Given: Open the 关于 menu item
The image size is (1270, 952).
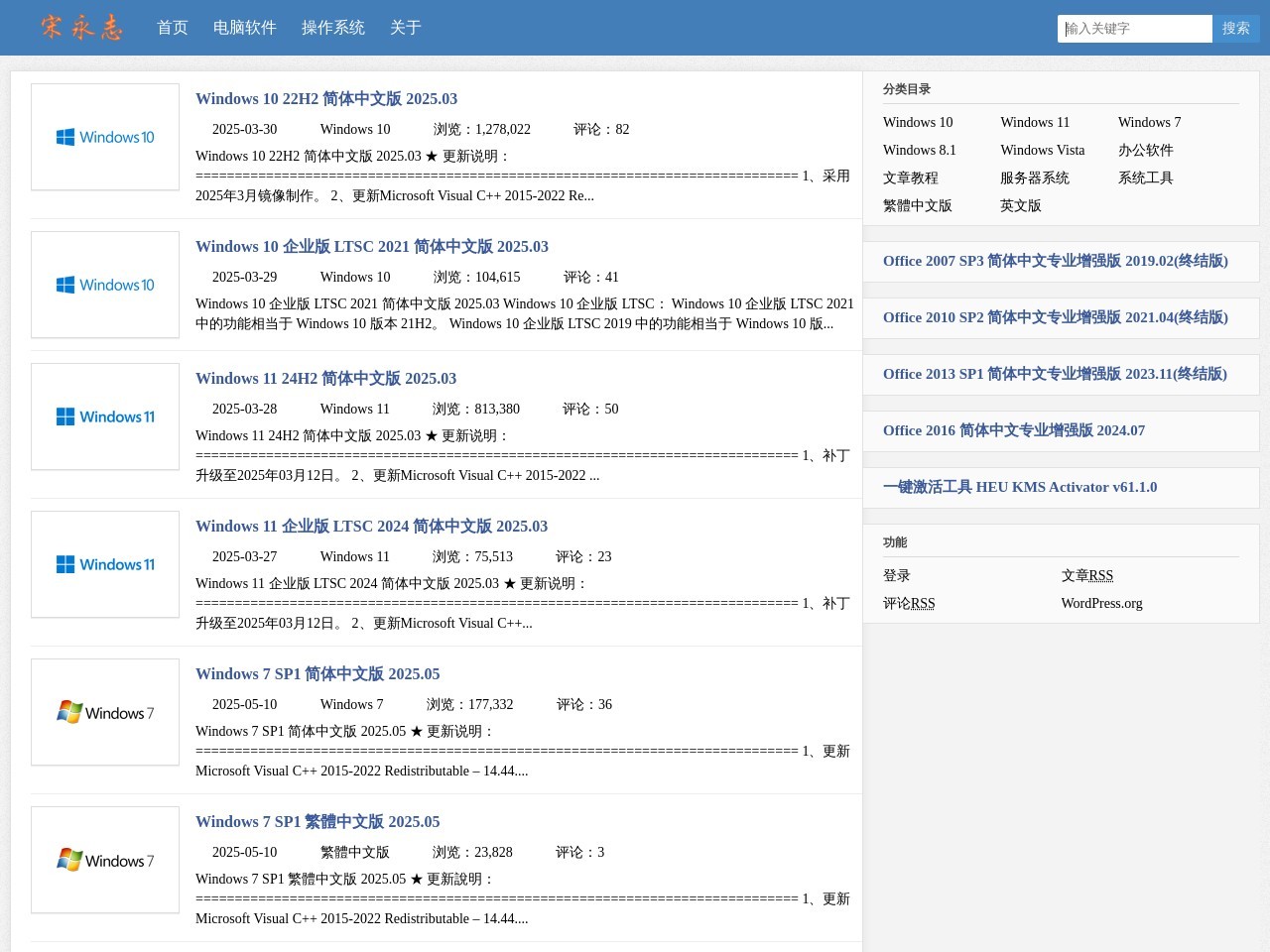Looking at the screenshot, I should [x=406, y=28].
